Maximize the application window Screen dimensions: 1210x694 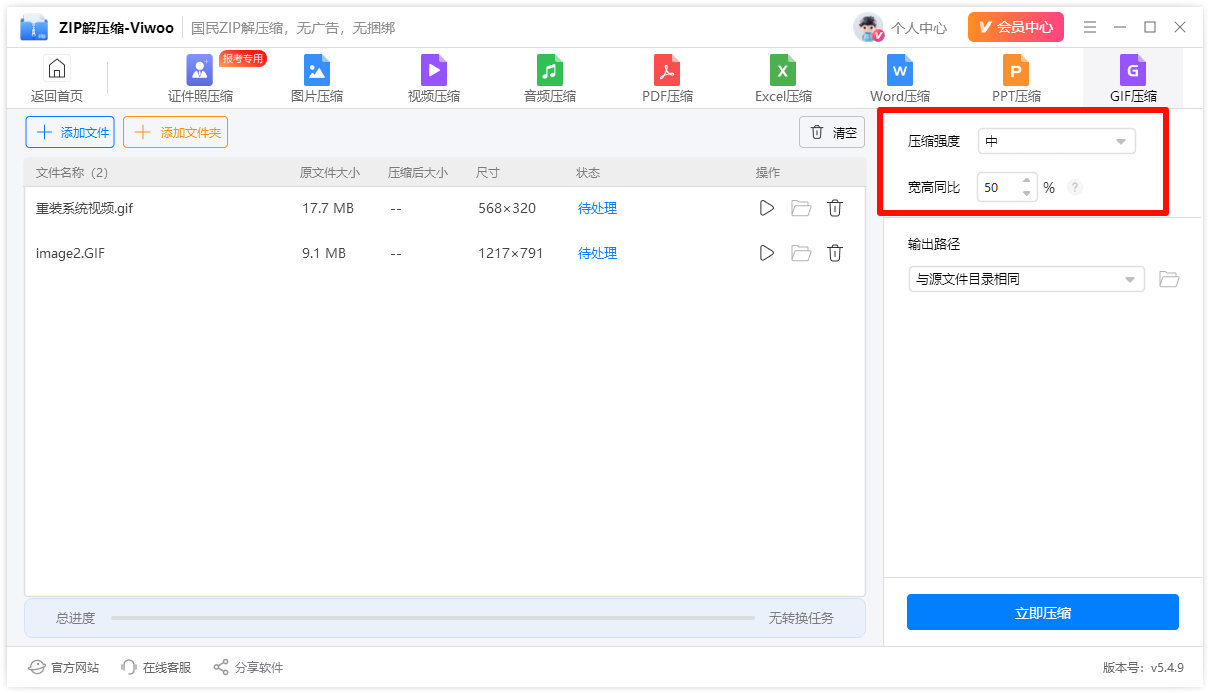click(1150, 27)
